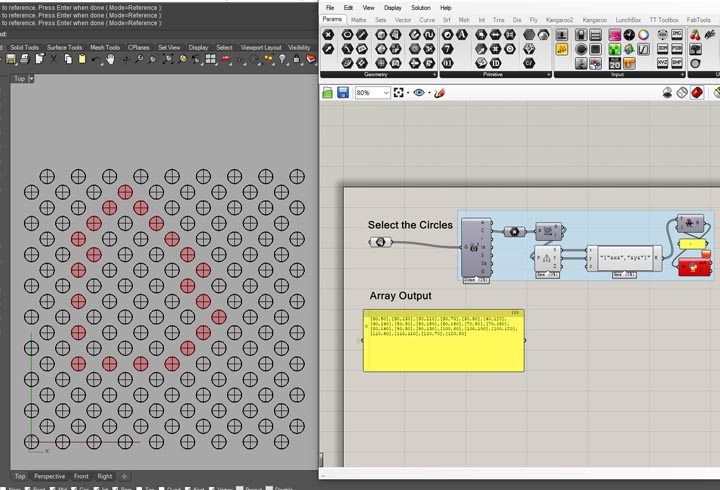Open the Mesh Tools tab in Rhino
The width and height of the screenshot is (720, 490).
coord(105,47)
